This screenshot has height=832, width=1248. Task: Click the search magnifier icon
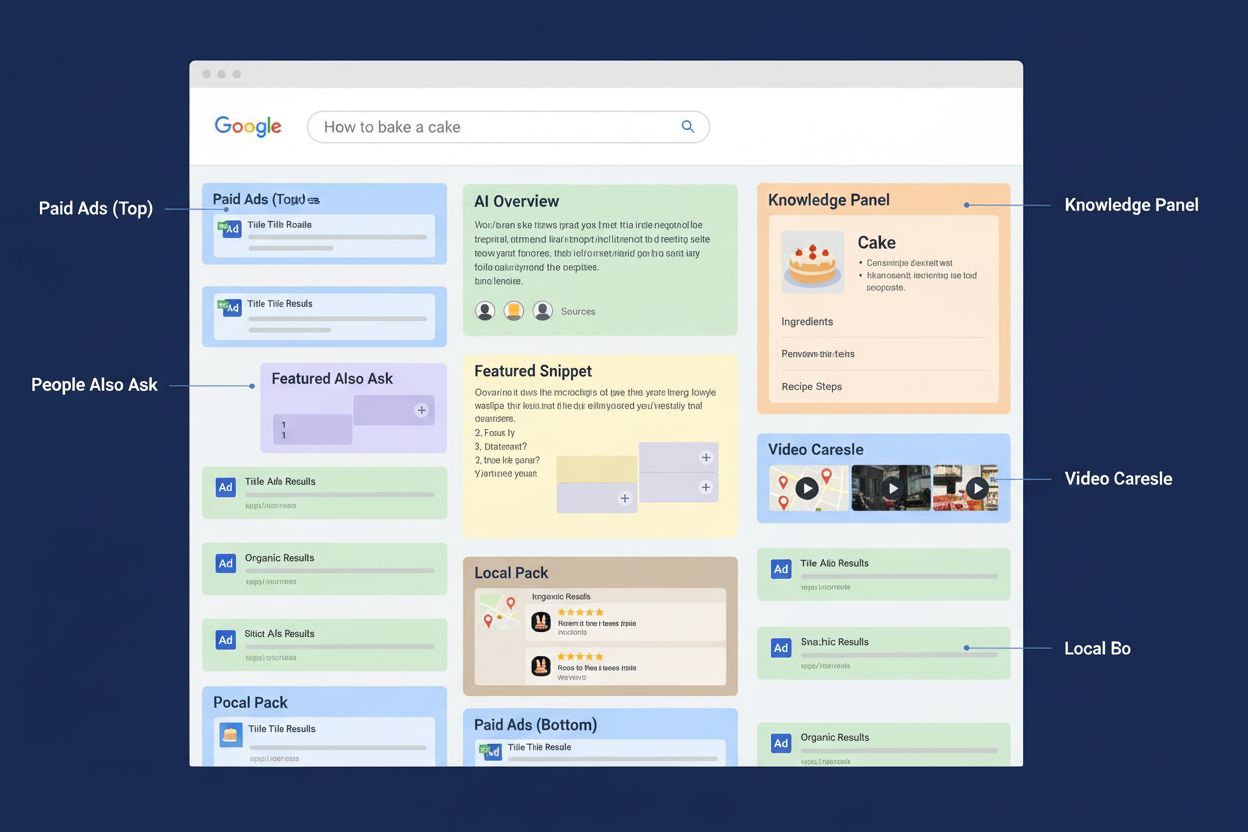pos(687,126)
